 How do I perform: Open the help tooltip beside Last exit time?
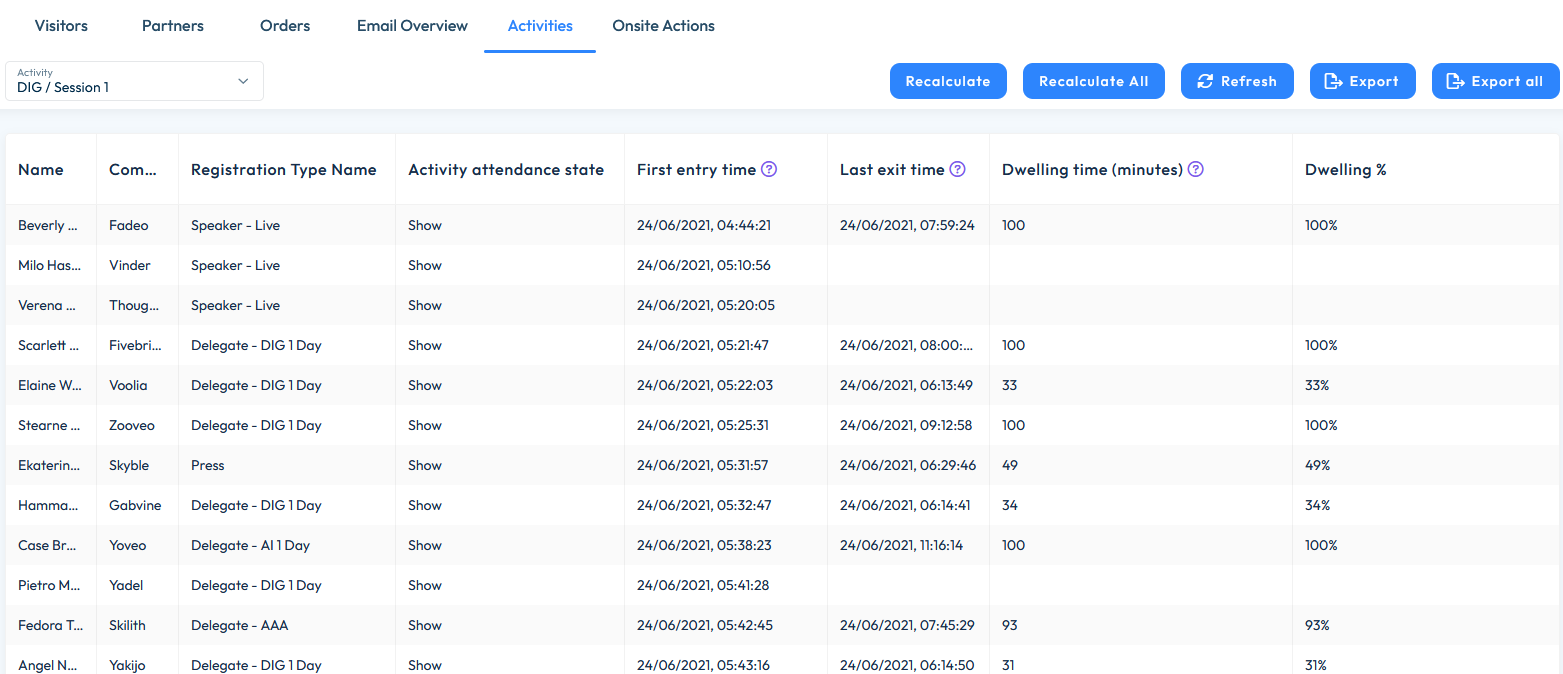pyautogui.click(x=958, y=169)
